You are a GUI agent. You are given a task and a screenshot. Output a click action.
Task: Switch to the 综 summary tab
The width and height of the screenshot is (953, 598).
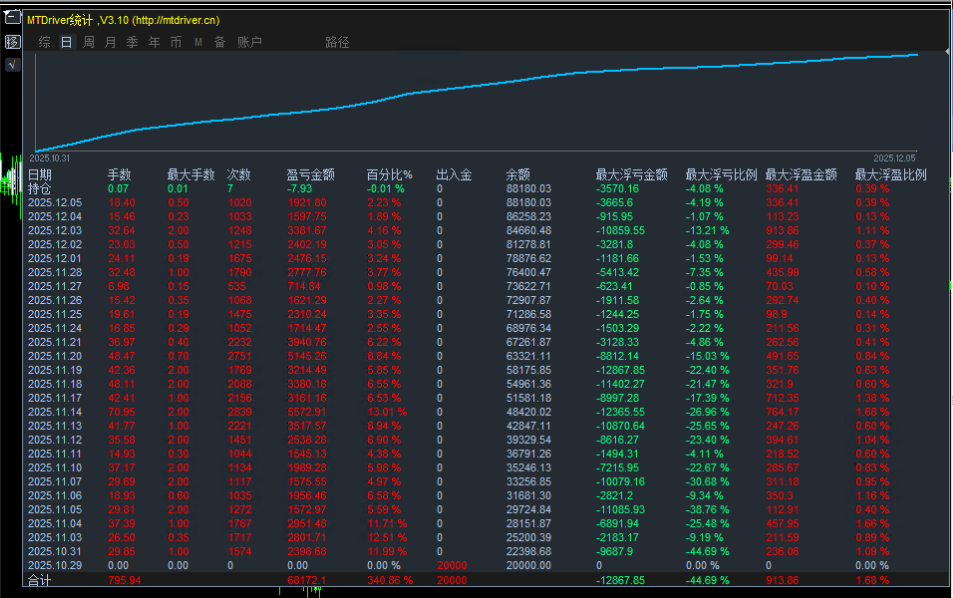coord(44,42)
